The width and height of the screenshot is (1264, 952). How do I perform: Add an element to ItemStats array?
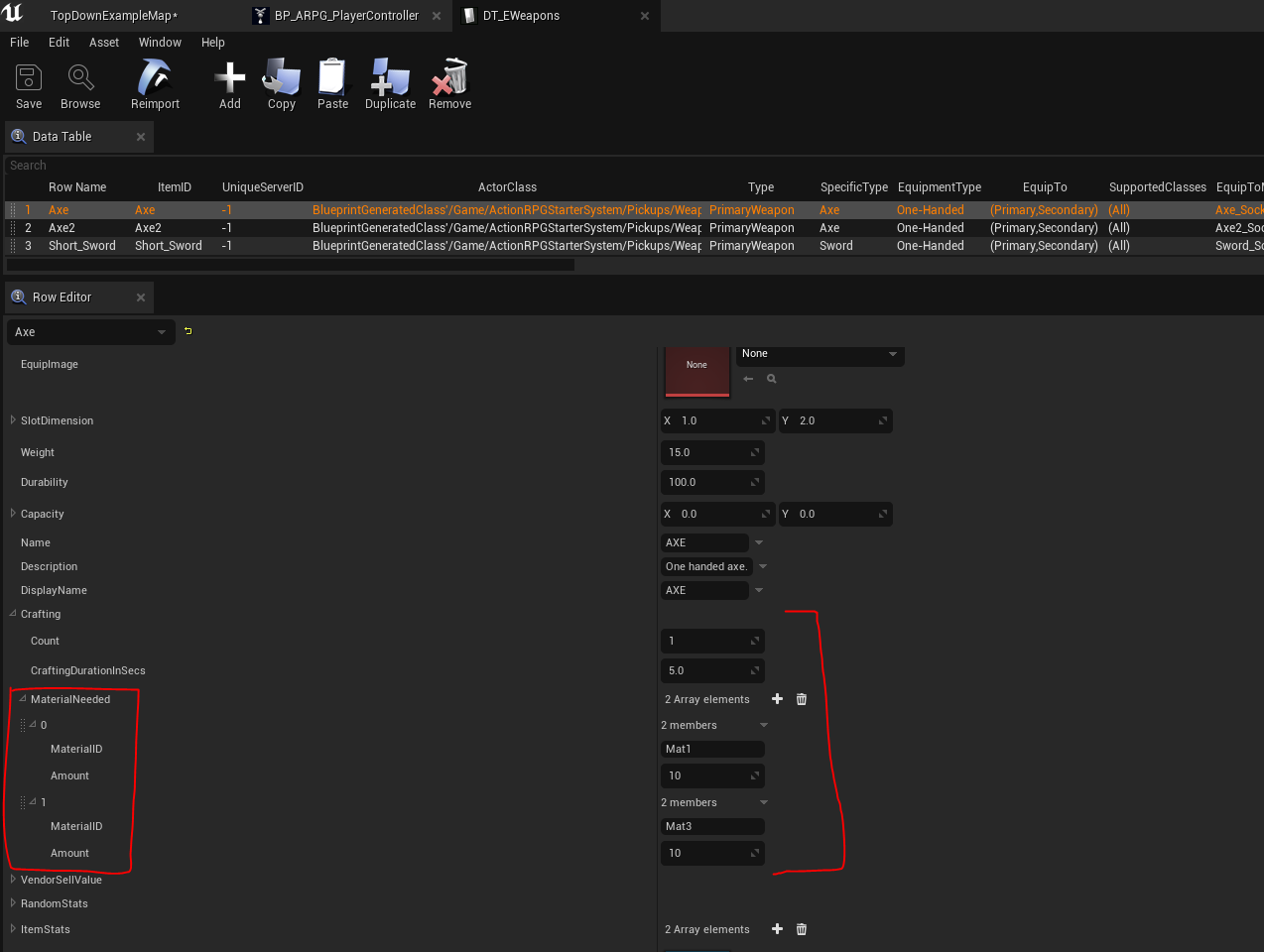(x=777, y=929)
